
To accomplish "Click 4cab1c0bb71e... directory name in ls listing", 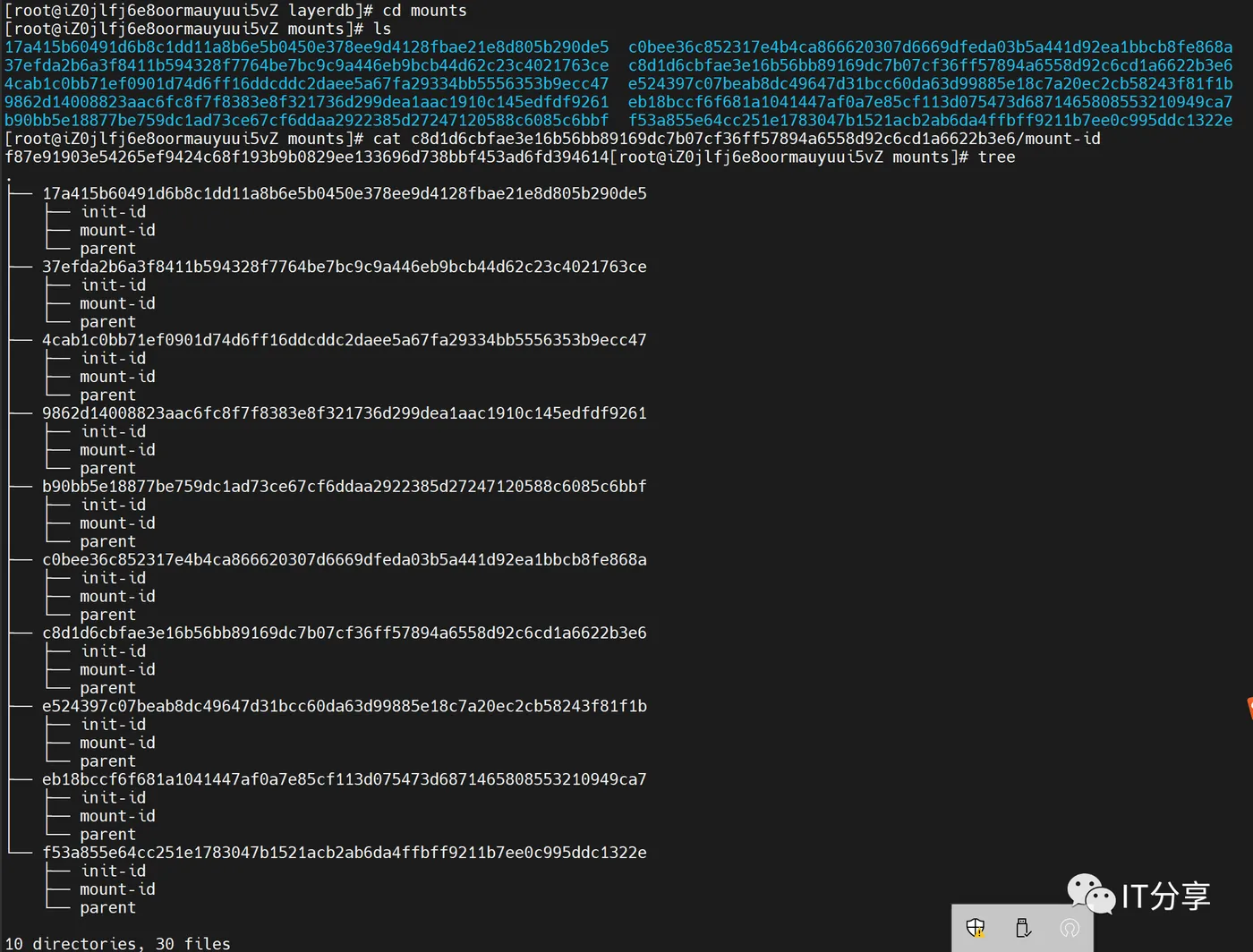I will [306, 84].
